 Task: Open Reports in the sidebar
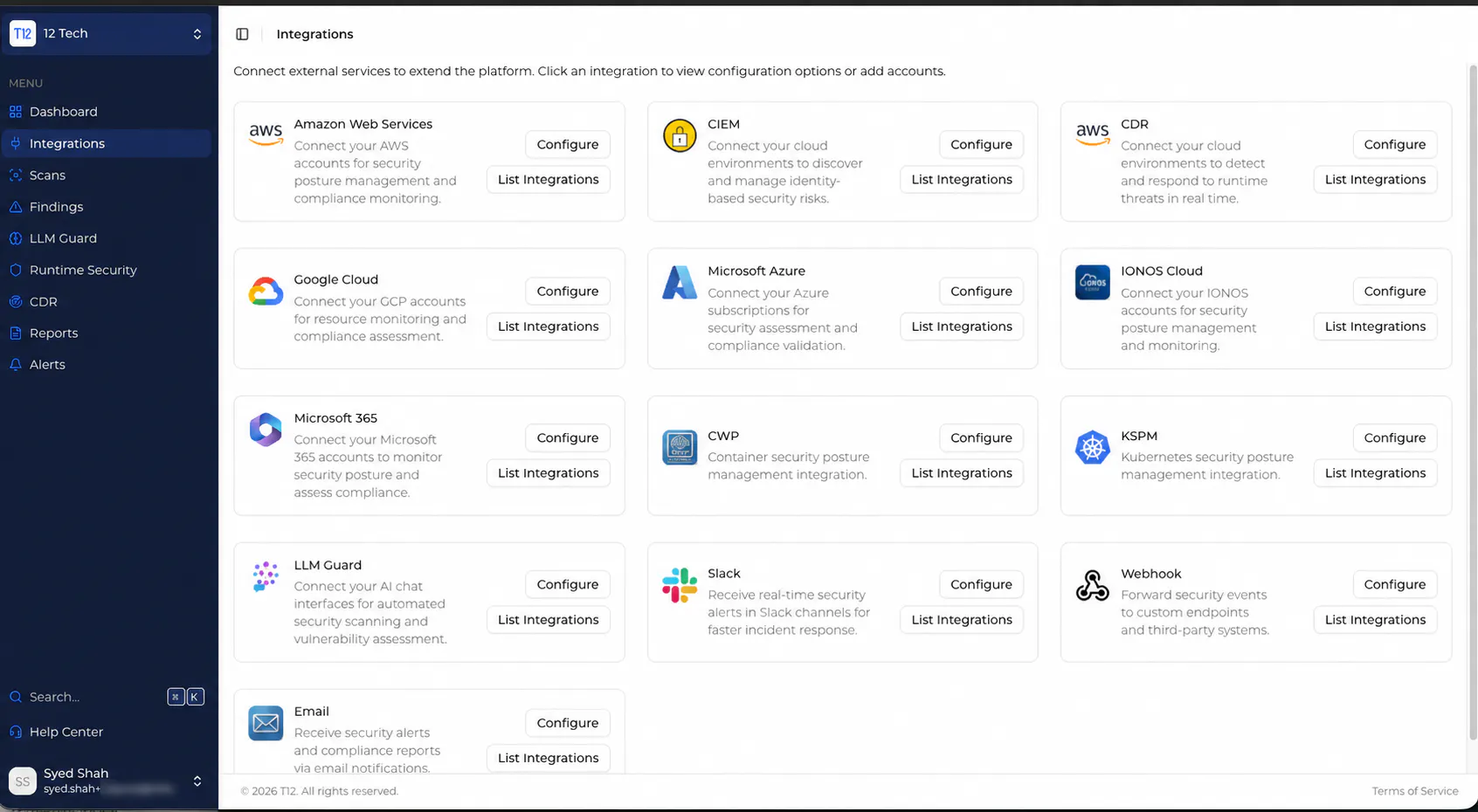pyautogui.click(x=107, y=334)
